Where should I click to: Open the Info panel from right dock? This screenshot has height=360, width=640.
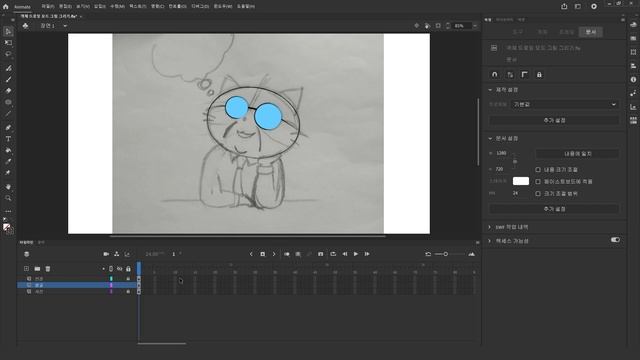633,80
